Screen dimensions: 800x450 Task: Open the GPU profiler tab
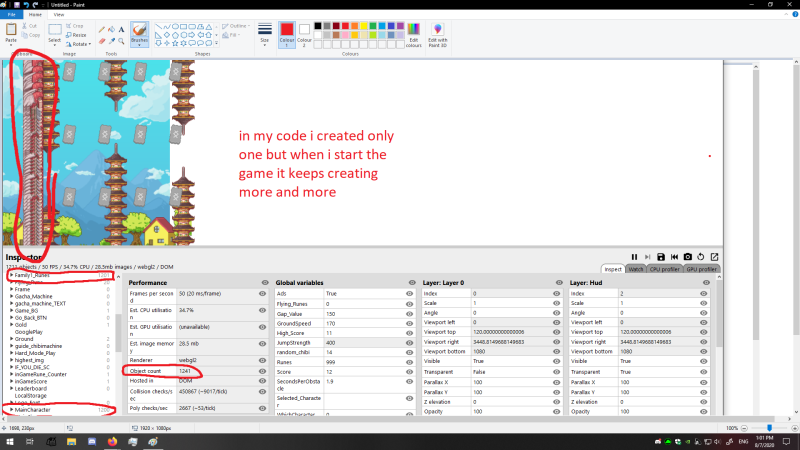click(702, 269)
